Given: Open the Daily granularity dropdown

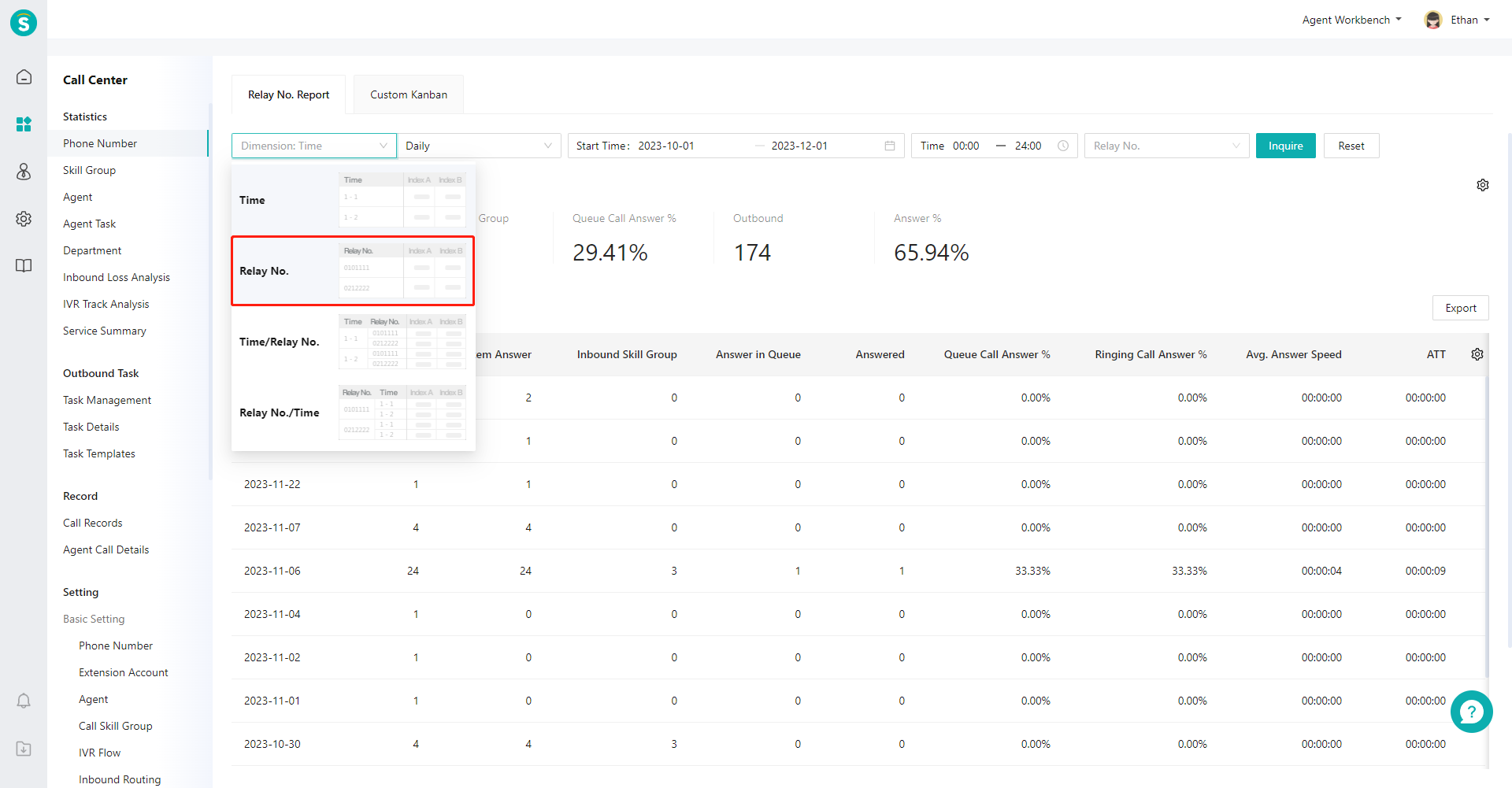Looking at the screenshot, I should (479, 146).
